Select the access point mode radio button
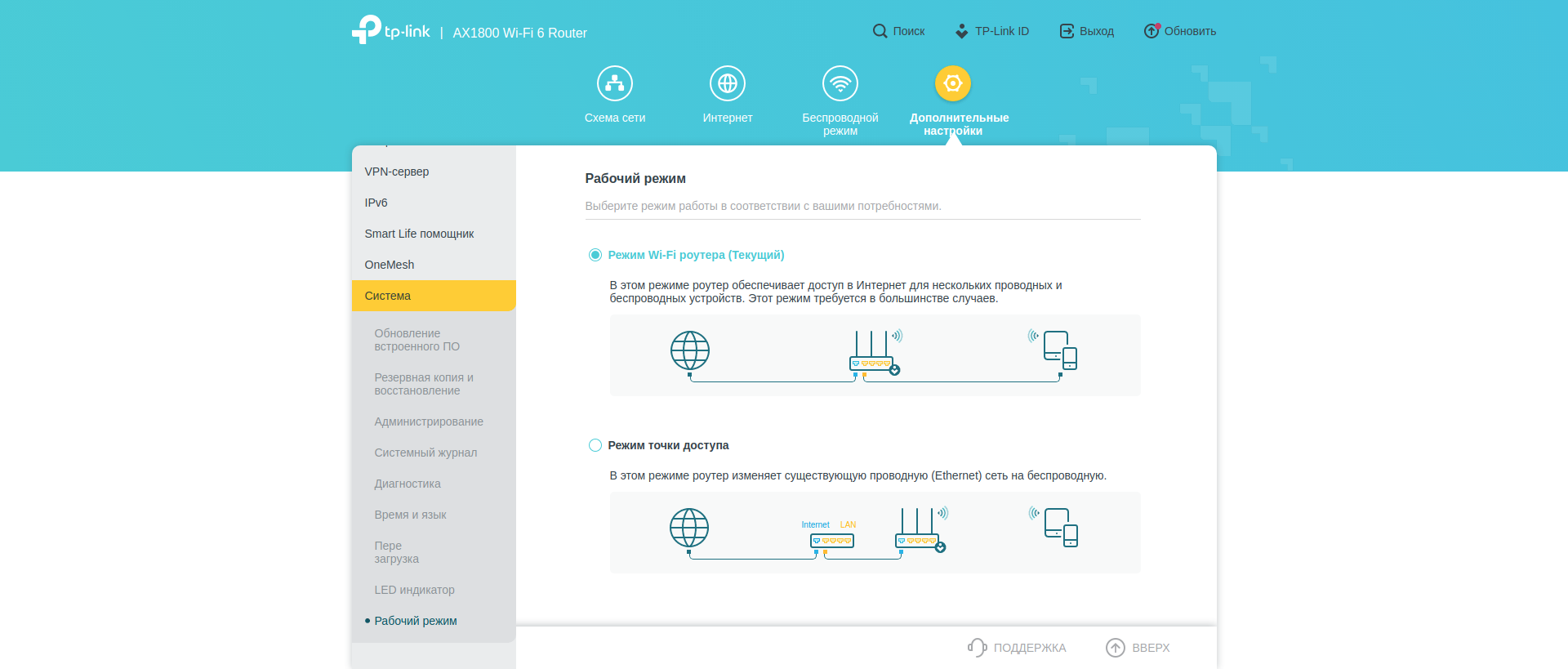 tap(595, 445)
